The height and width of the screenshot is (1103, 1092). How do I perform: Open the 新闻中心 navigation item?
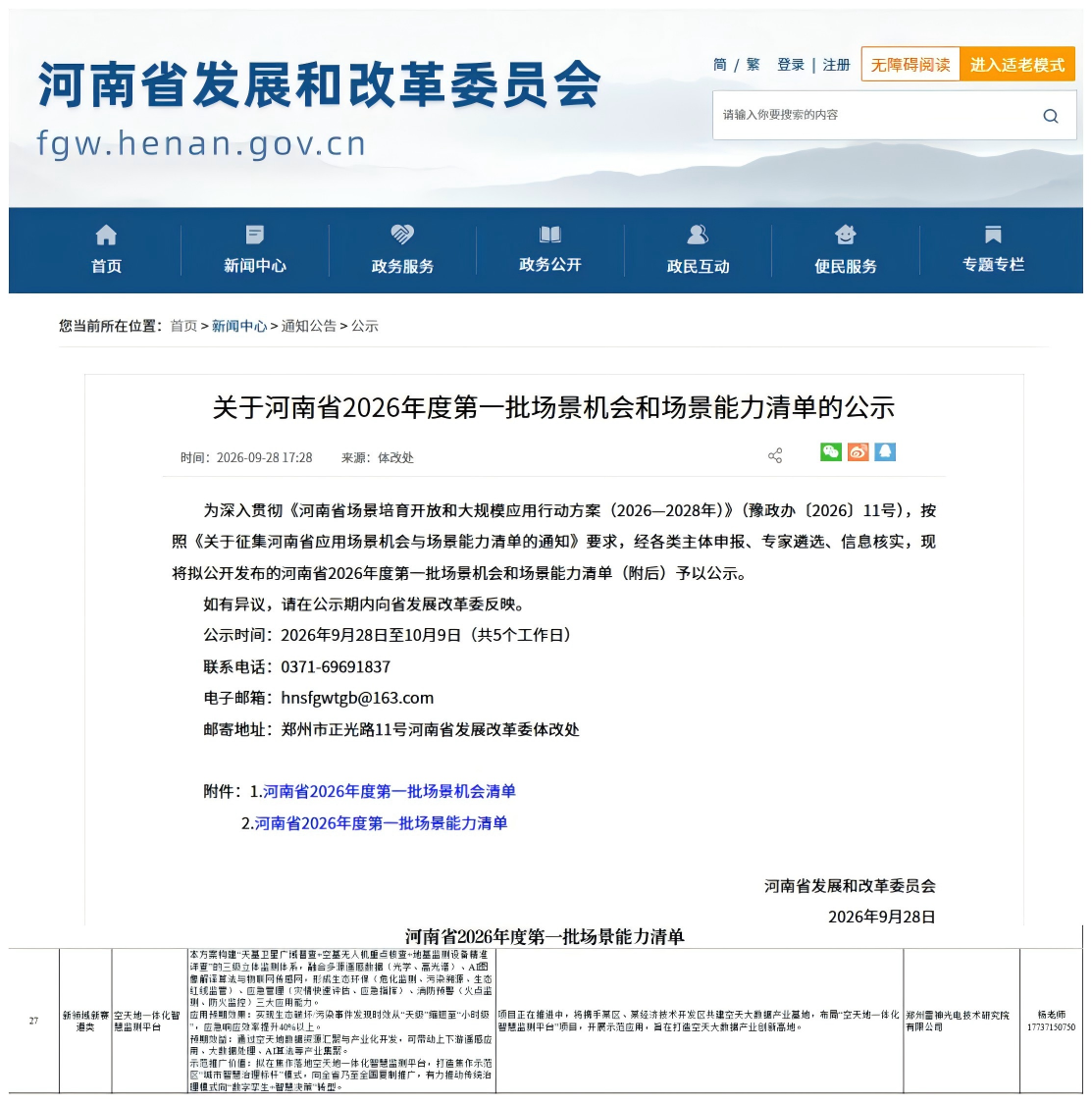[254, 266]
